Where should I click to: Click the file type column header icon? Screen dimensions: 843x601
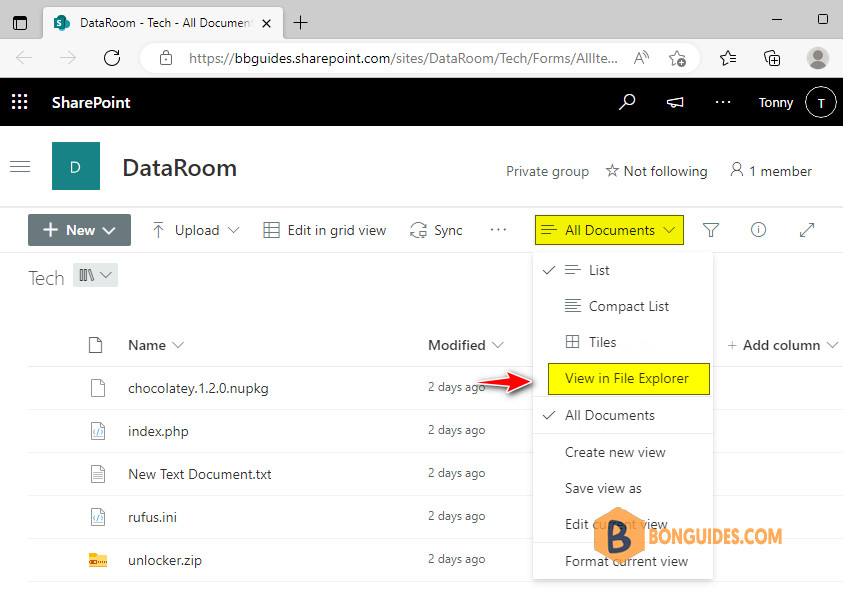tap(96, 345)
